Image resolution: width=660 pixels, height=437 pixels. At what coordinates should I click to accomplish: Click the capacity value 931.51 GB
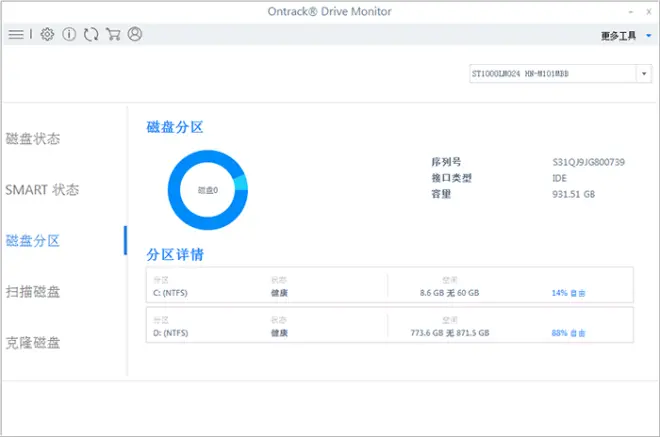pyautogui.click(x=573, y=194)
